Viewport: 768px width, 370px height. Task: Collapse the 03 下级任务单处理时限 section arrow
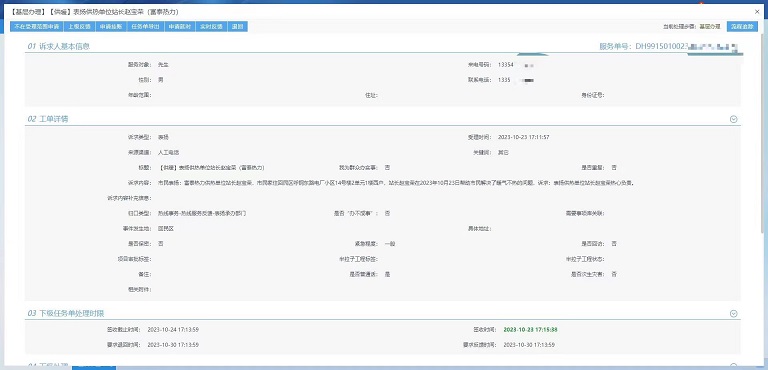733,314
